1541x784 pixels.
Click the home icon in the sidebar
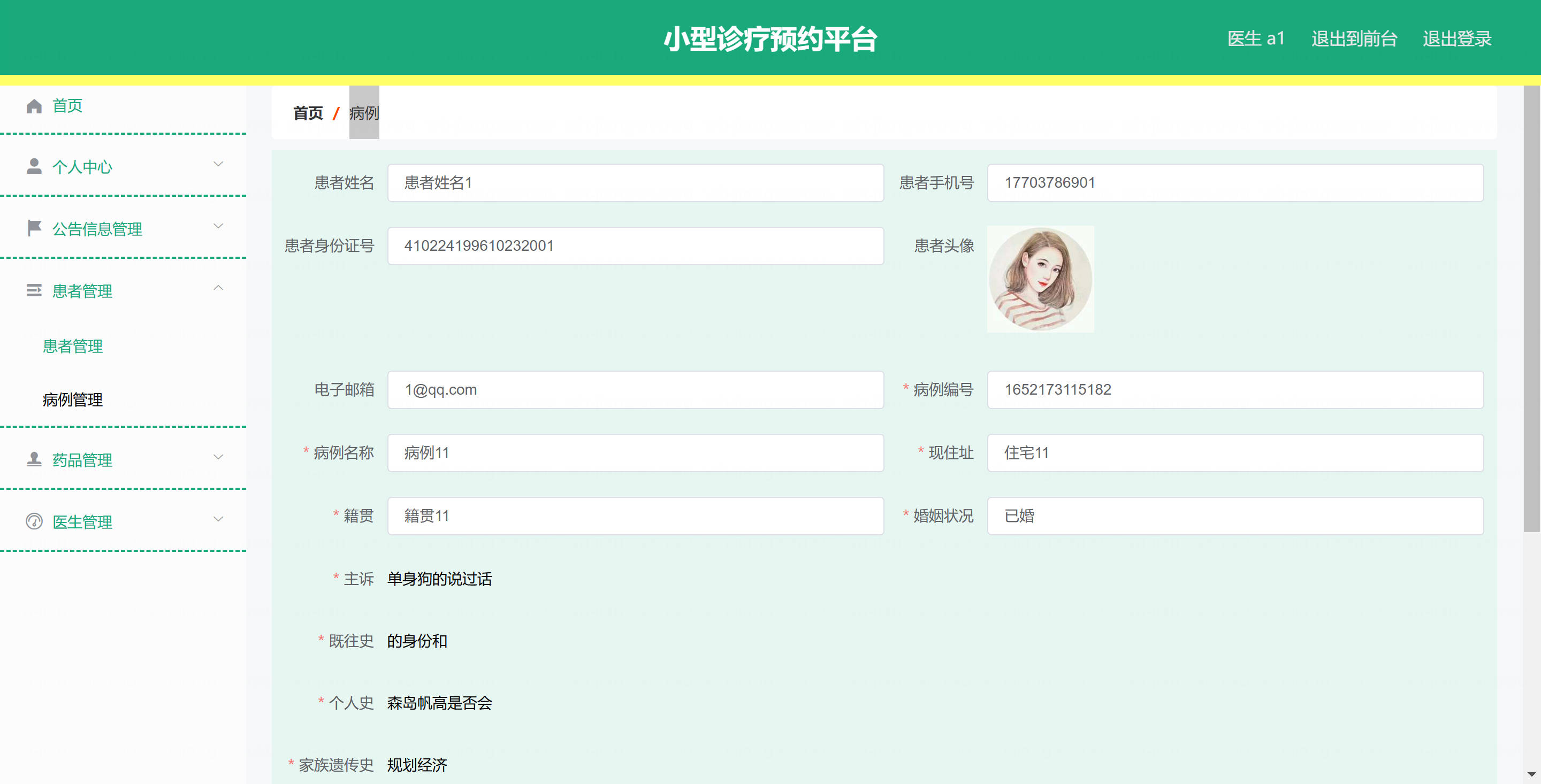click(34, 106)
